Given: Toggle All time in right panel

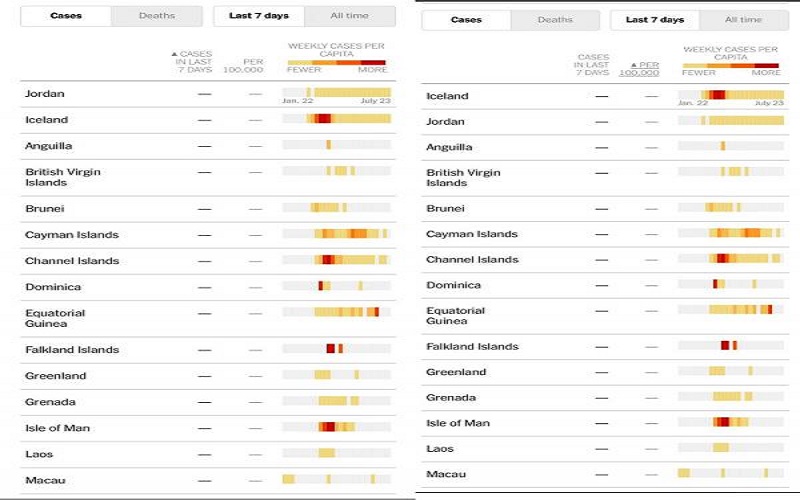Looking at the screenshot, I should click(x=744, y=20).
